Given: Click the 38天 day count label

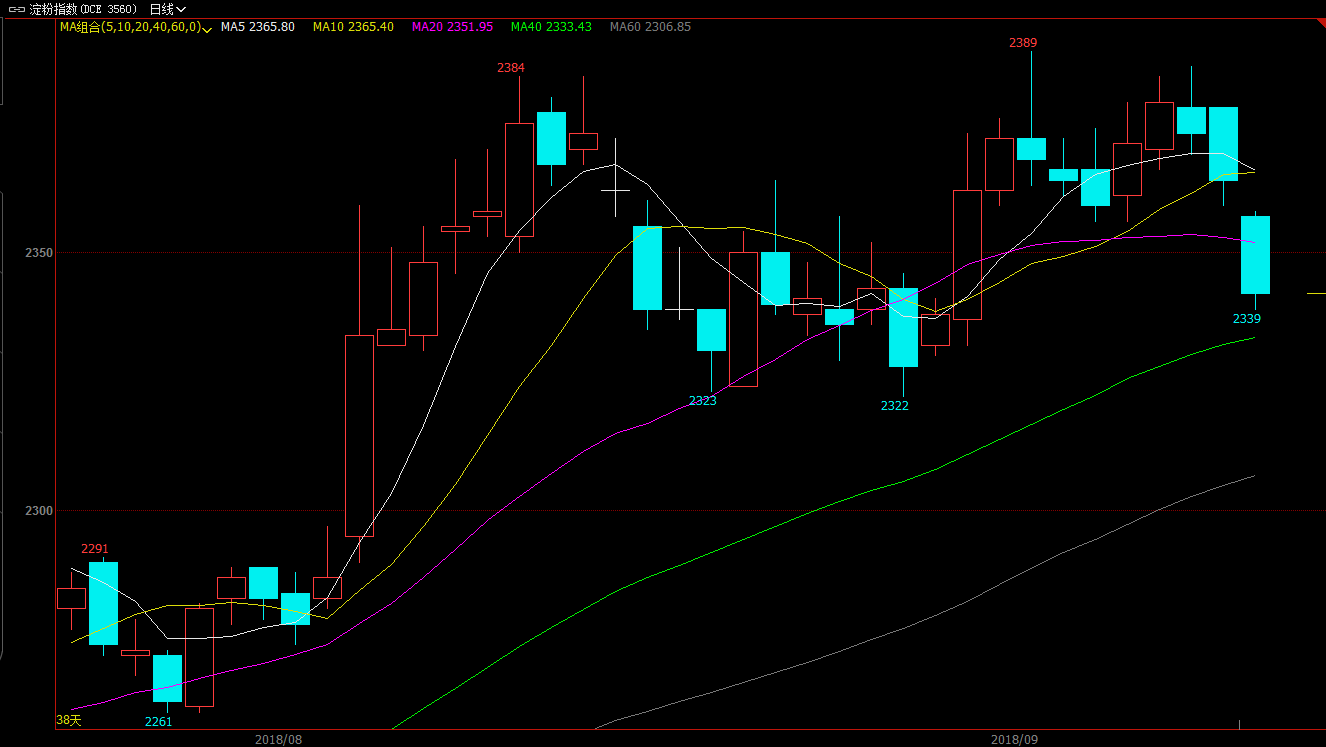Looking at the screenshot, I should coord(68,720).
